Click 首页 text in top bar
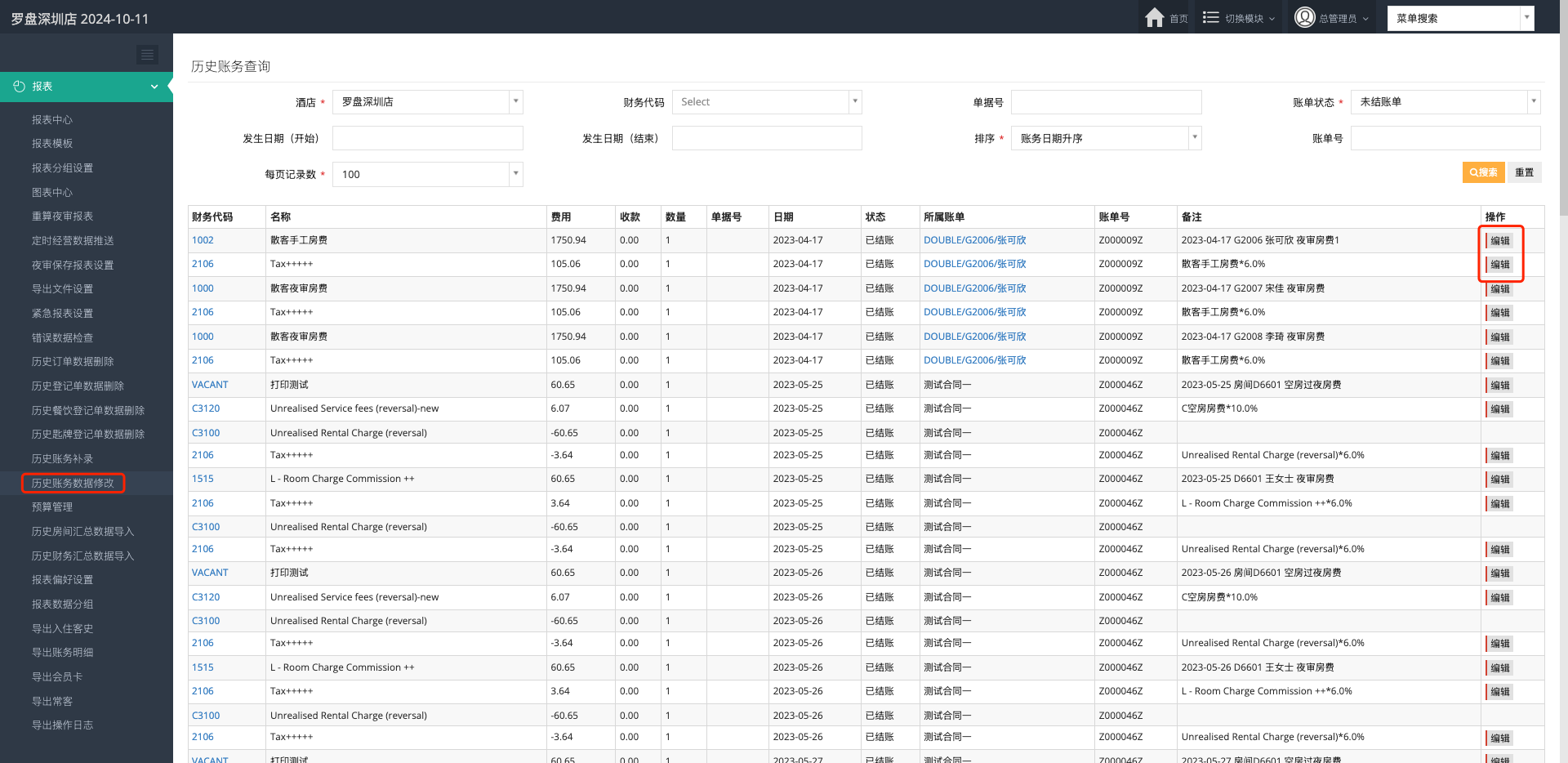1568x763 pixels. click(1178, 19)
